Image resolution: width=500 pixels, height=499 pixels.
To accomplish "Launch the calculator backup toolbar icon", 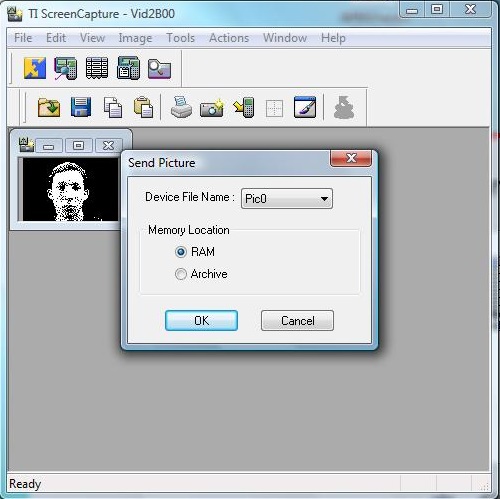I will point(128,68).
